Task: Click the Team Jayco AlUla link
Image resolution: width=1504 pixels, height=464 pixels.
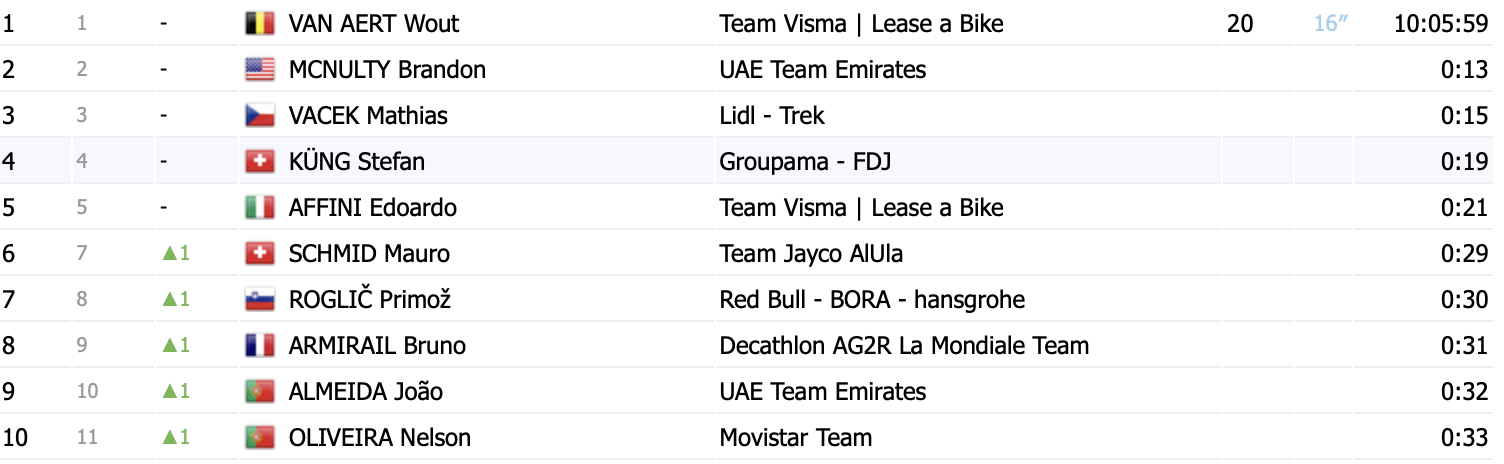Action: click(811, 254)
